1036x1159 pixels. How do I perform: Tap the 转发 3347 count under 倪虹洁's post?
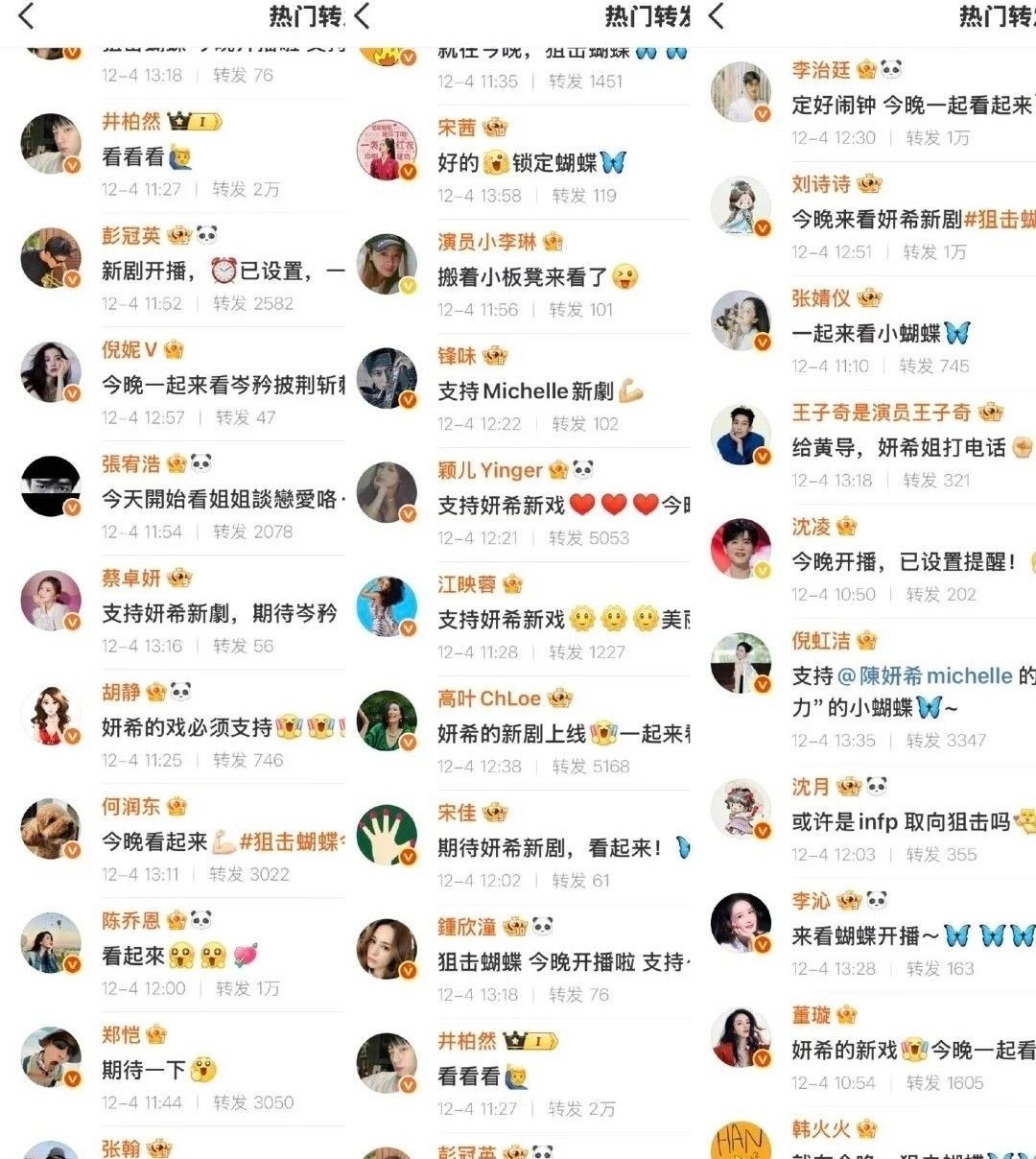(x=946, y=741)
